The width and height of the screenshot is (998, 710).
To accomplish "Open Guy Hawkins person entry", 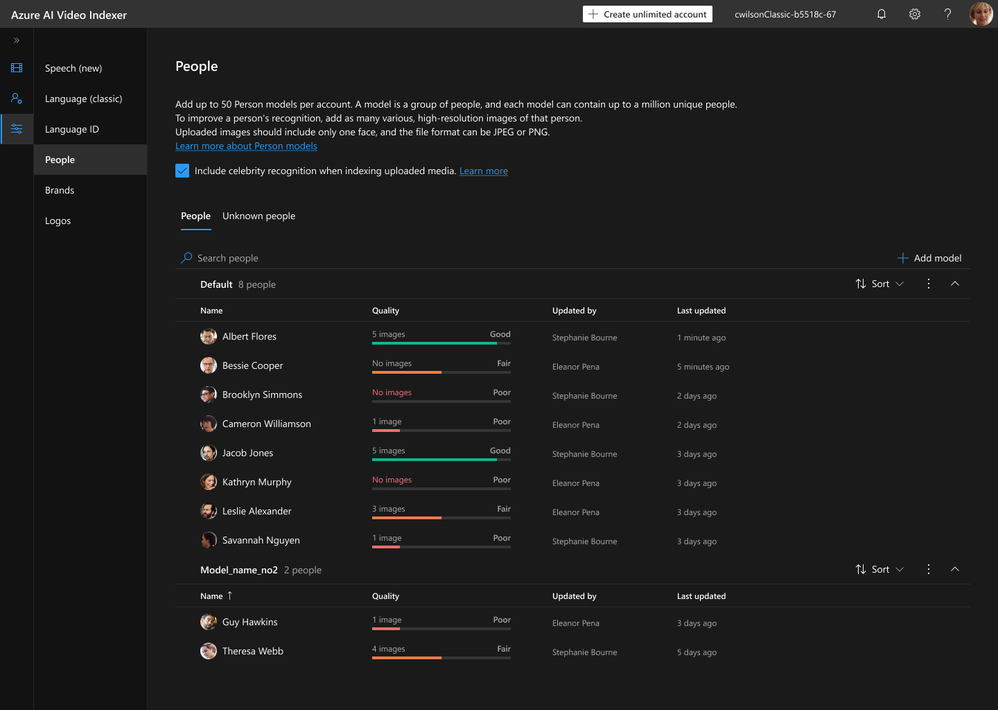I will tap(250, 622).
